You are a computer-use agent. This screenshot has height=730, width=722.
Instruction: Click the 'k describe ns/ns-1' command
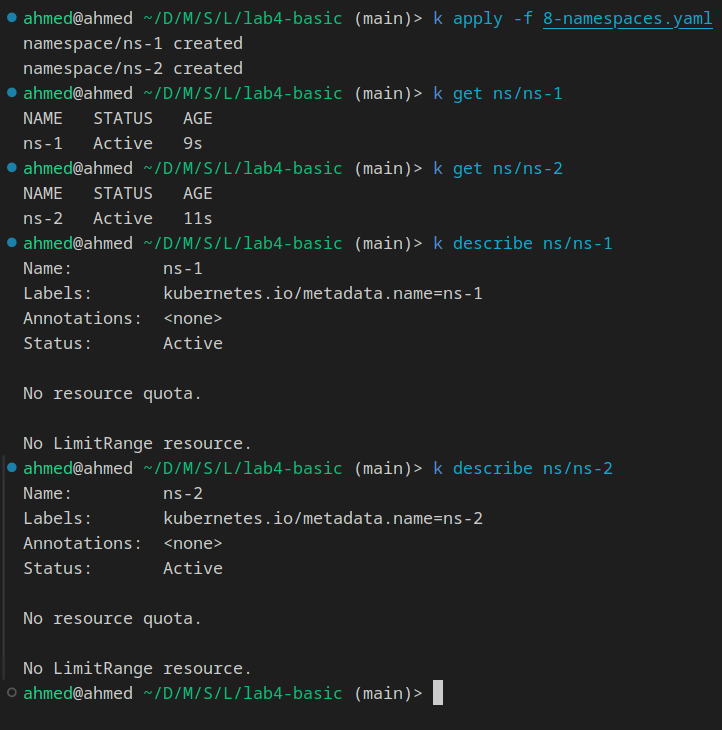click(x=523, y=243)
